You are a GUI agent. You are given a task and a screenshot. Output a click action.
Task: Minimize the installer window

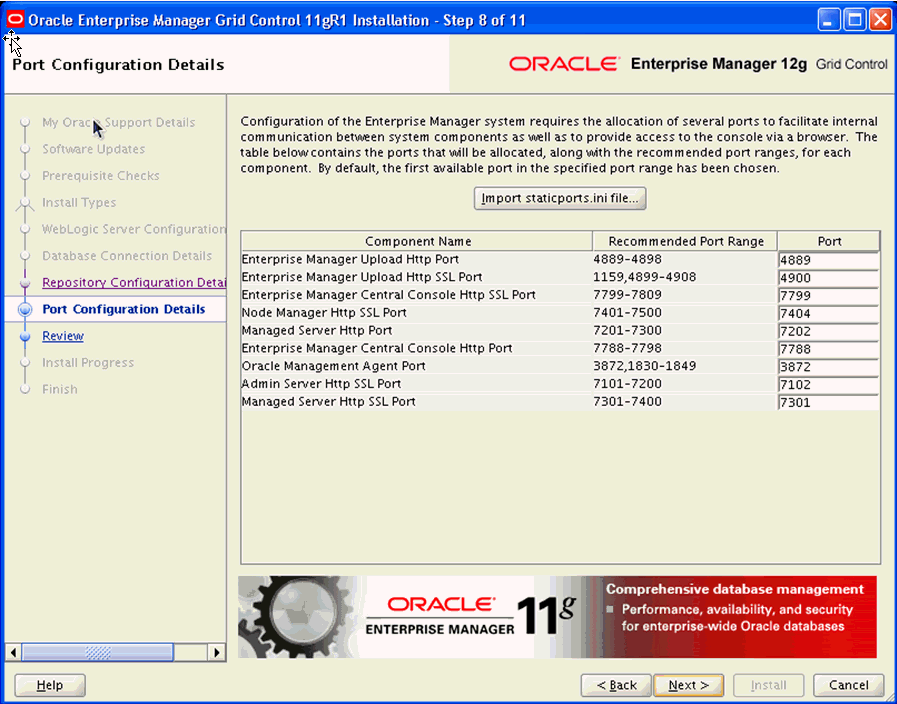(x=829, y=21)
